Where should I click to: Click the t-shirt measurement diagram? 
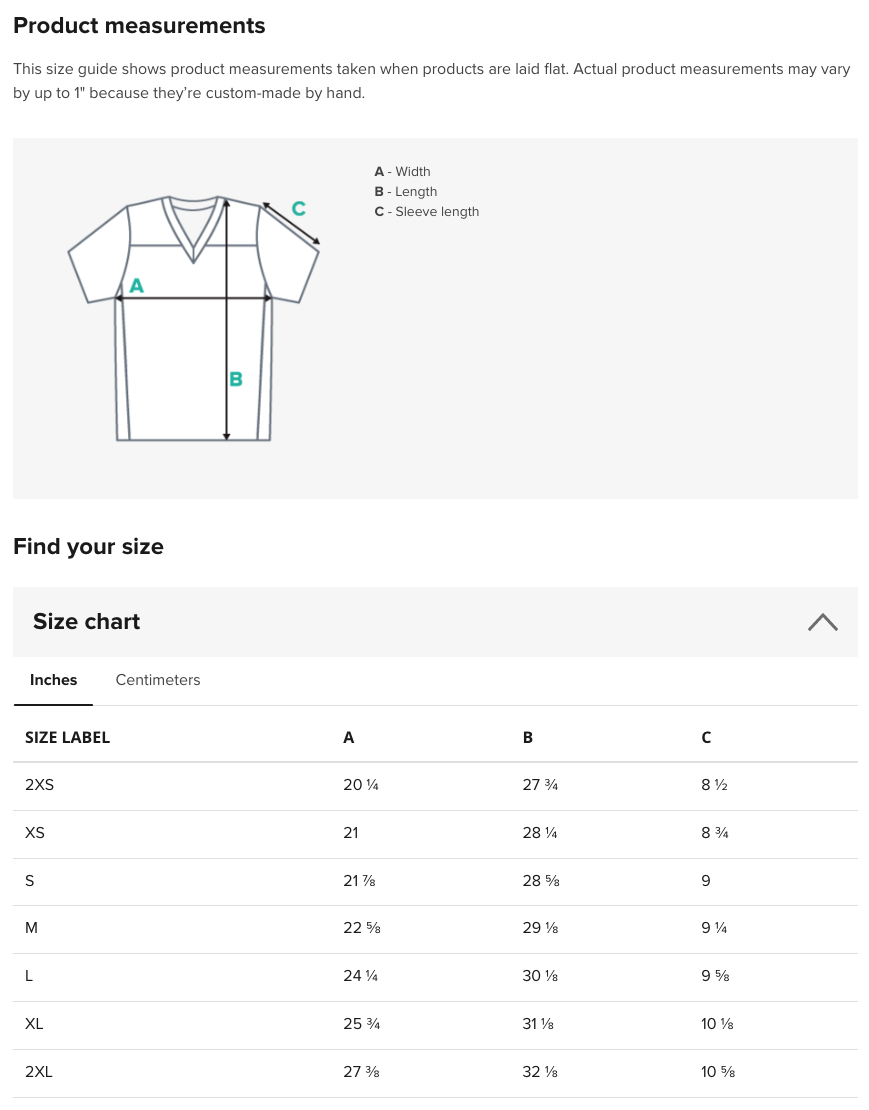193,318
